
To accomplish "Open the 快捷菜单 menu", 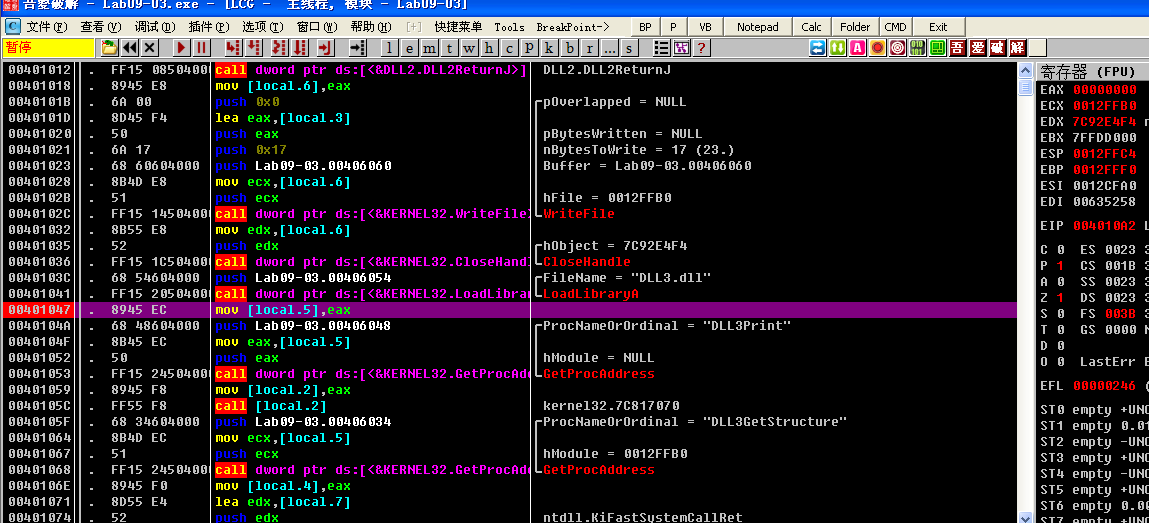I will click(x=458, y=27).
